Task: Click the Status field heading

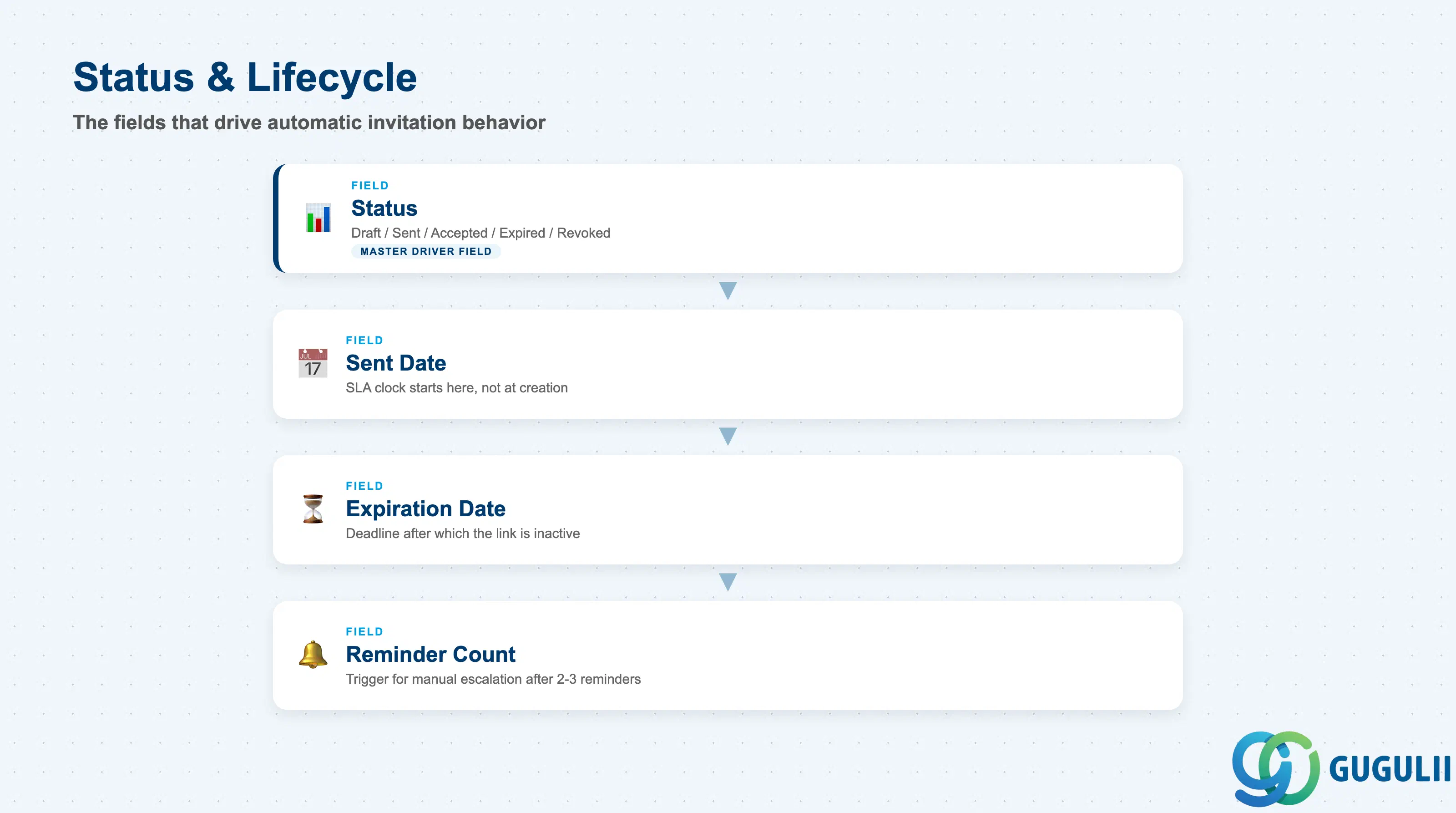Action: [384, 208]
